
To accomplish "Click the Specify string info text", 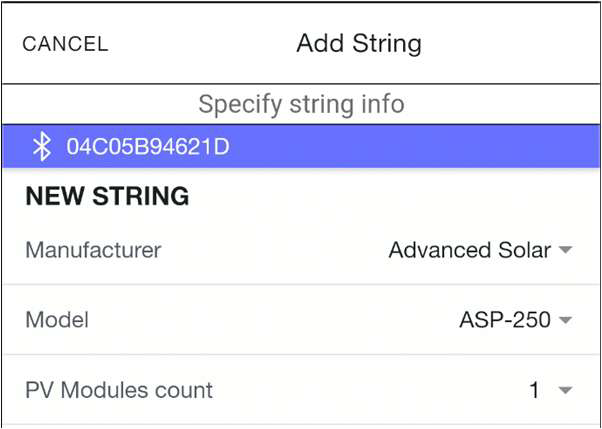I will pos(301,104).
